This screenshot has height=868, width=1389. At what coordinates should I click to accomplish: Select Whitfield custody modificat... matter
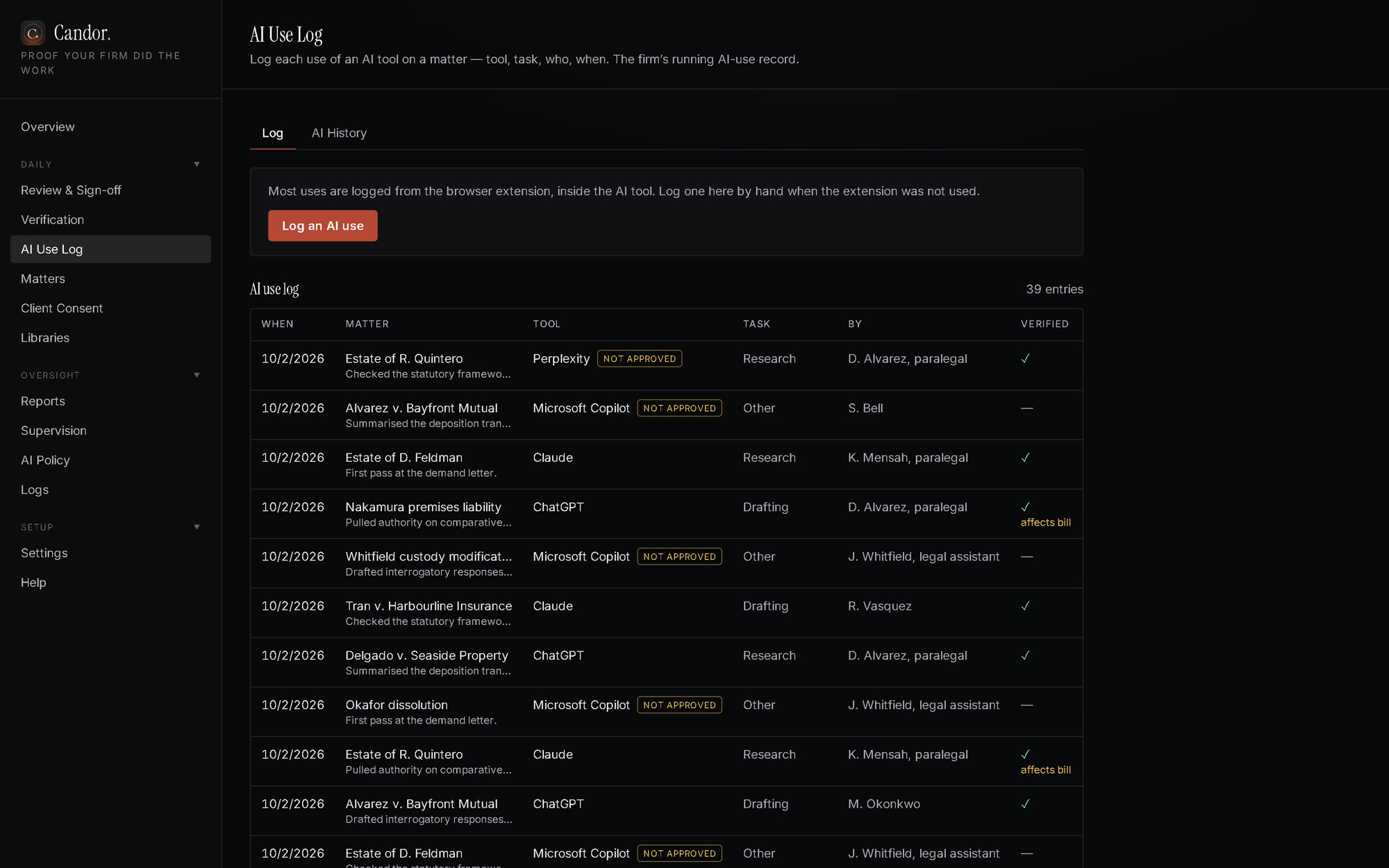[x=429, y=557]
